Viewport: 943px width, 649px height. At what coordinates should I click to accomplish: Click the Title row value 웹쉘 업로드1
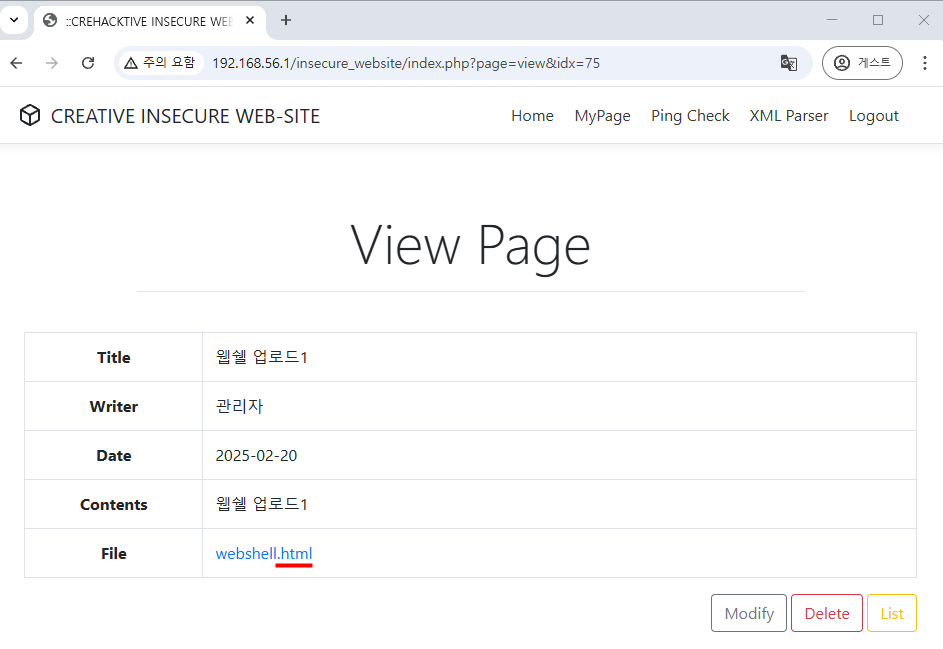(262, 357)
